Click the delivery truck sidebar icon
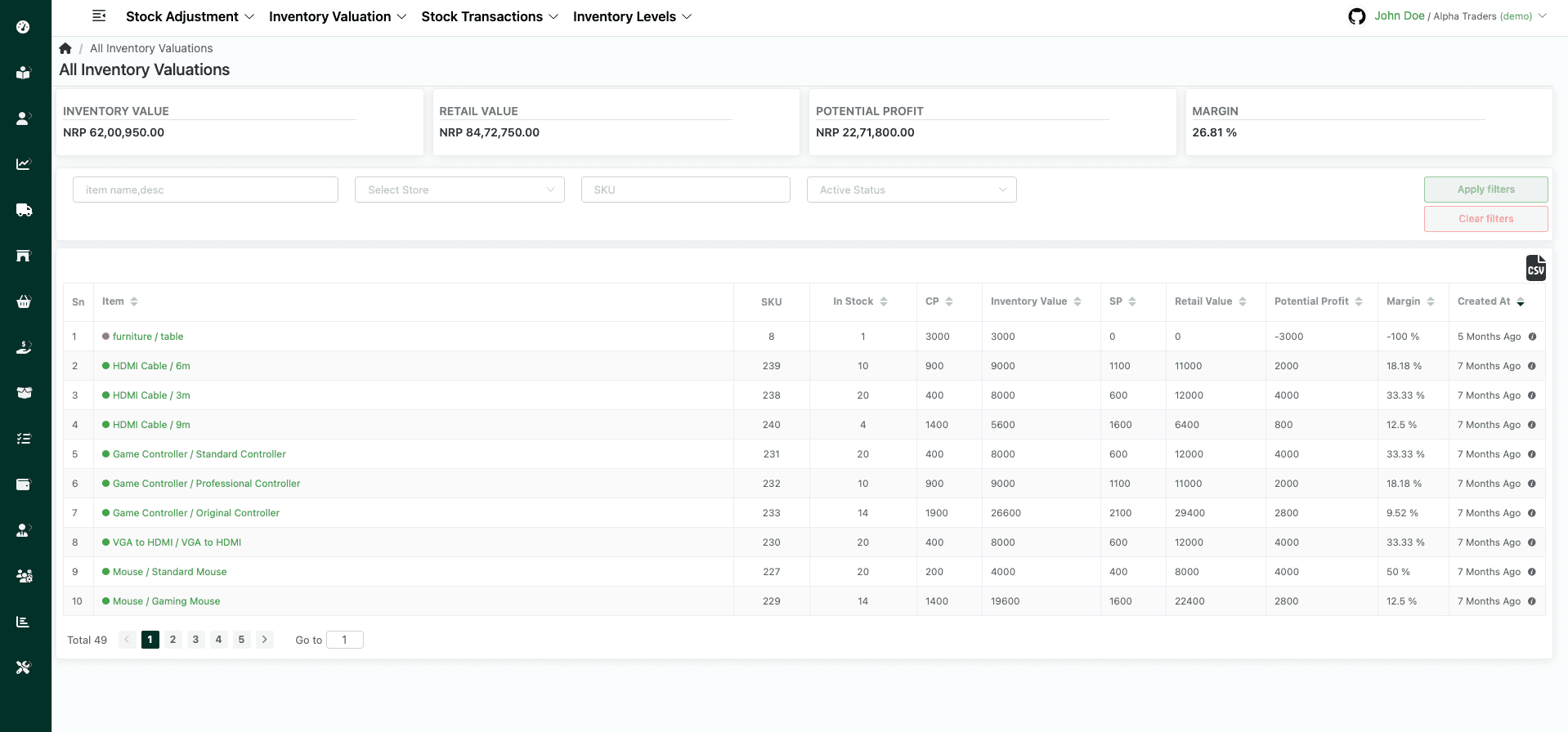Viewport: 1568px width, 732px height. [24, 210]
